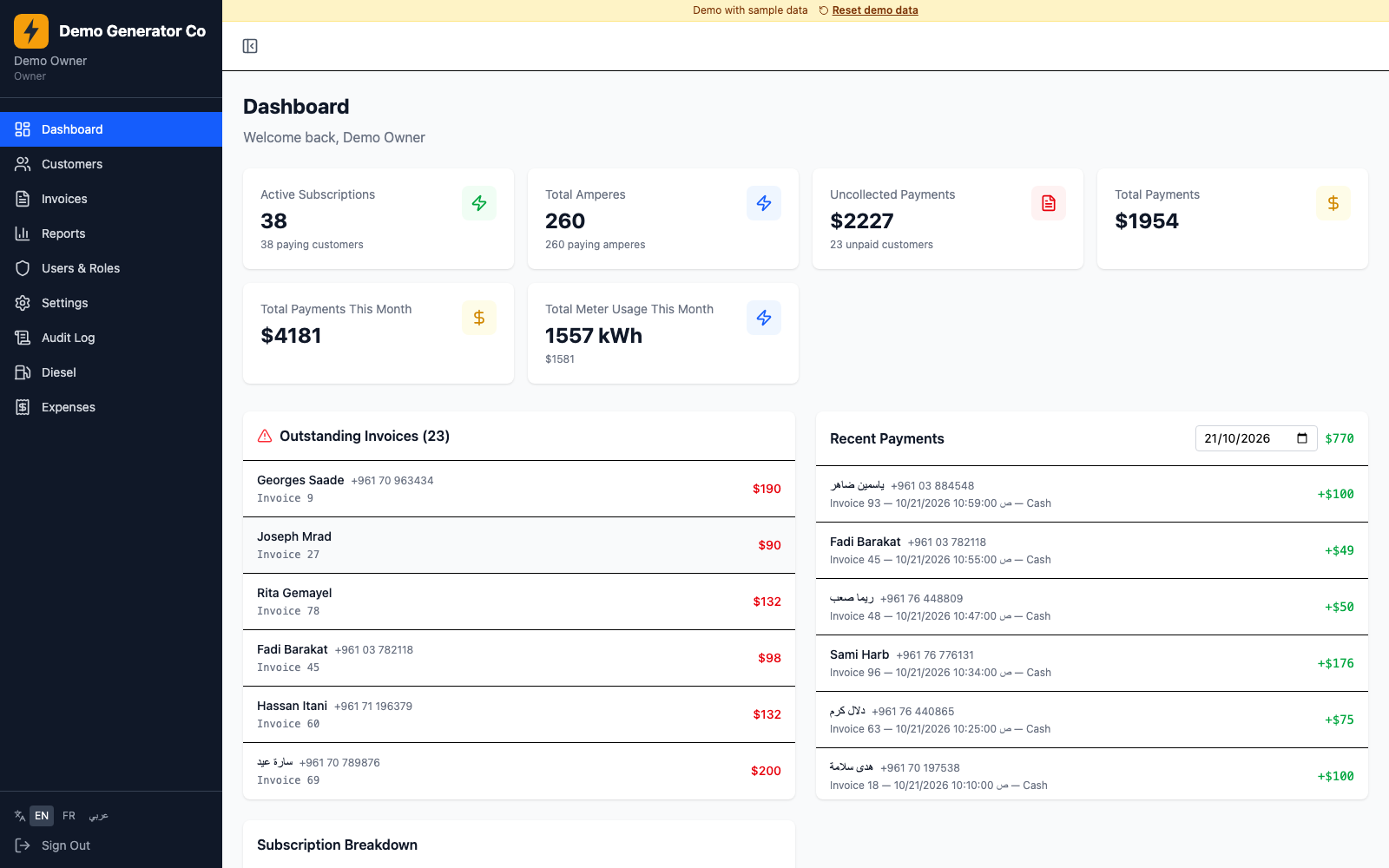Image resolution: width=1389 pixels, height=868 pixels.
Task: Click the Audit Log scroll icon
Action: 23,338
